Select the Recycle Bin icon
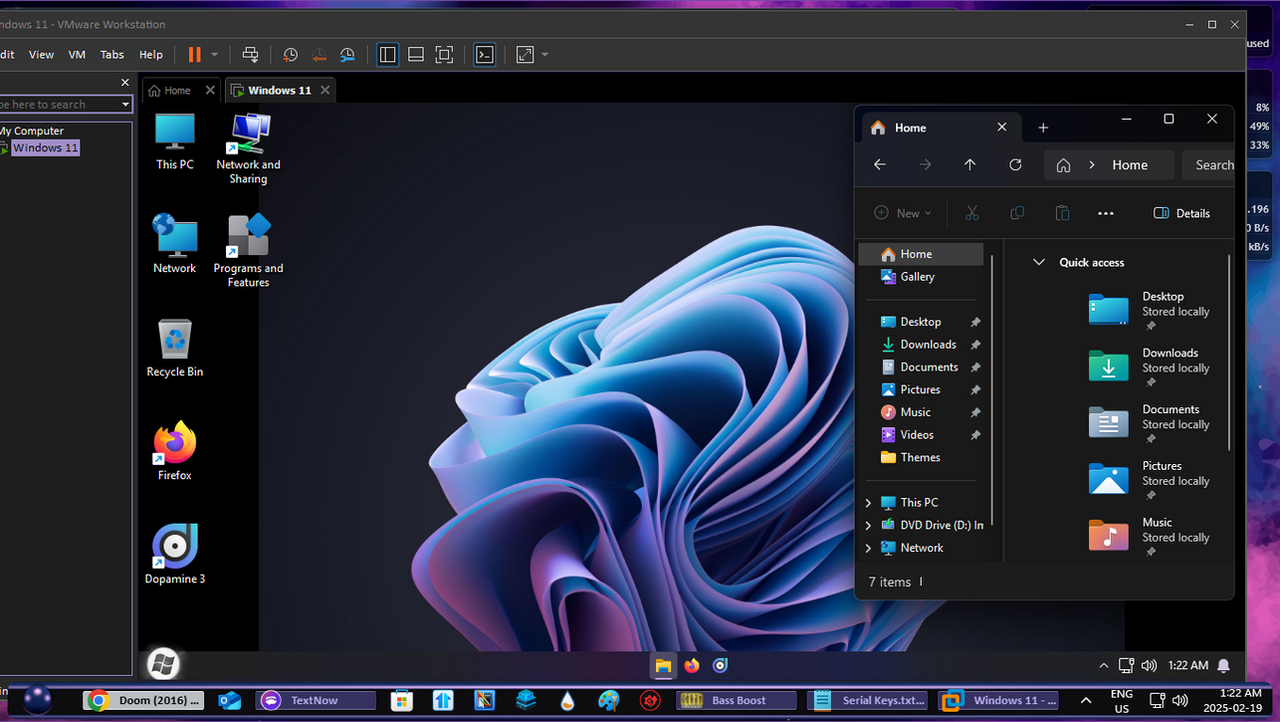Viewport: 1280px width, 722px height. [x=175, y=348]
